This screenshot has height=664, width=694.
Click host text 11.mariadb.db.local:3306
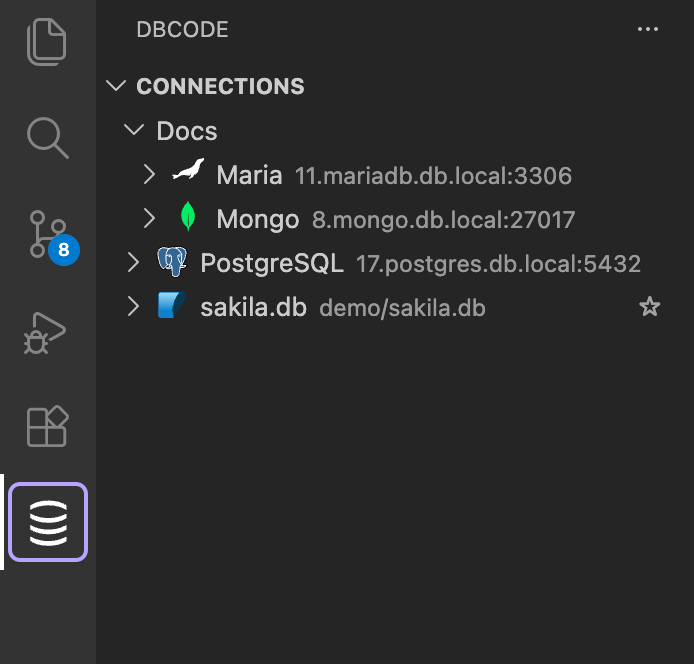tap(433, 176)
